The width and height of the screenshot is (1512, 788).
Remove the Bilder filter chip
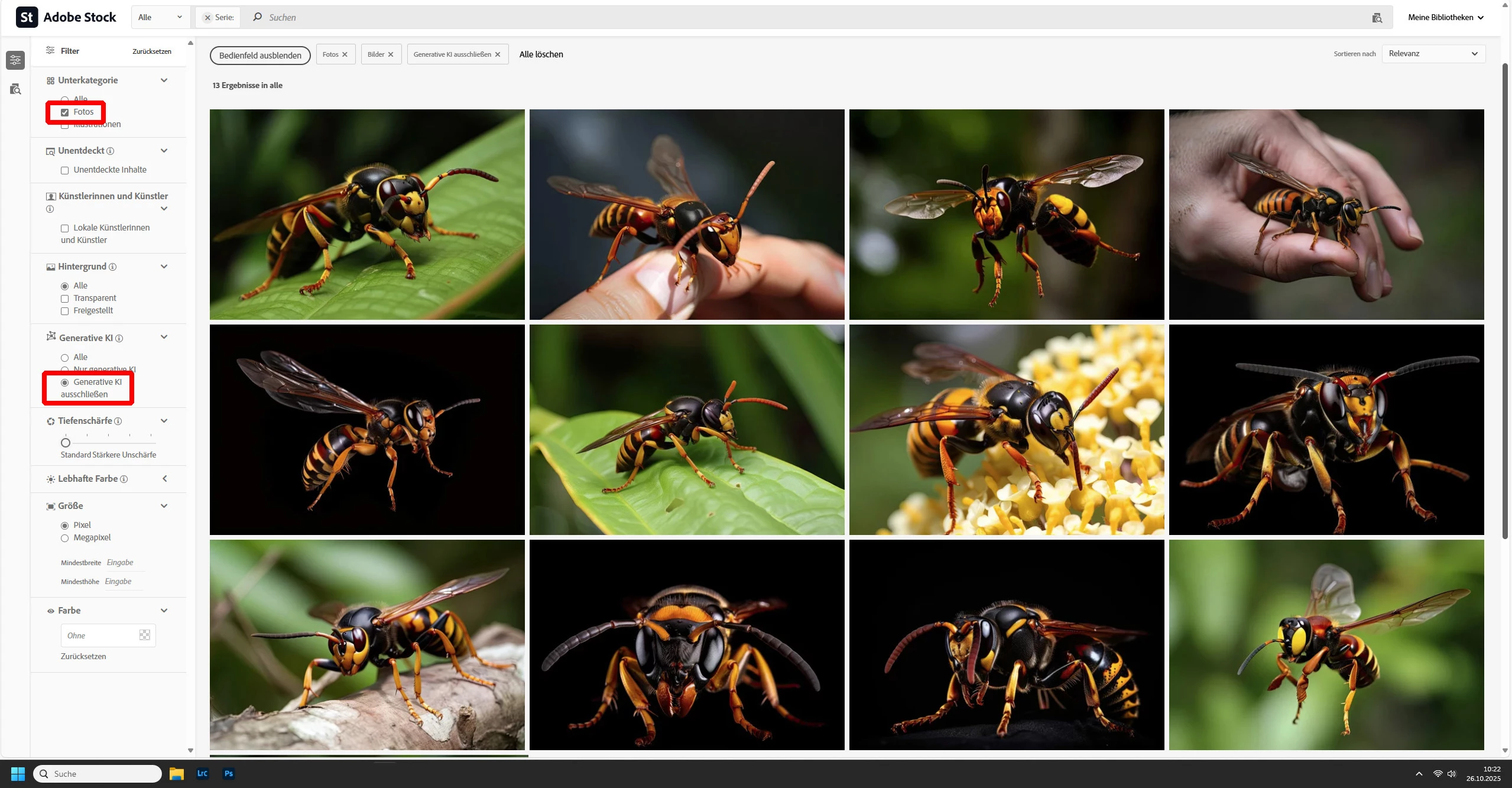391,54
